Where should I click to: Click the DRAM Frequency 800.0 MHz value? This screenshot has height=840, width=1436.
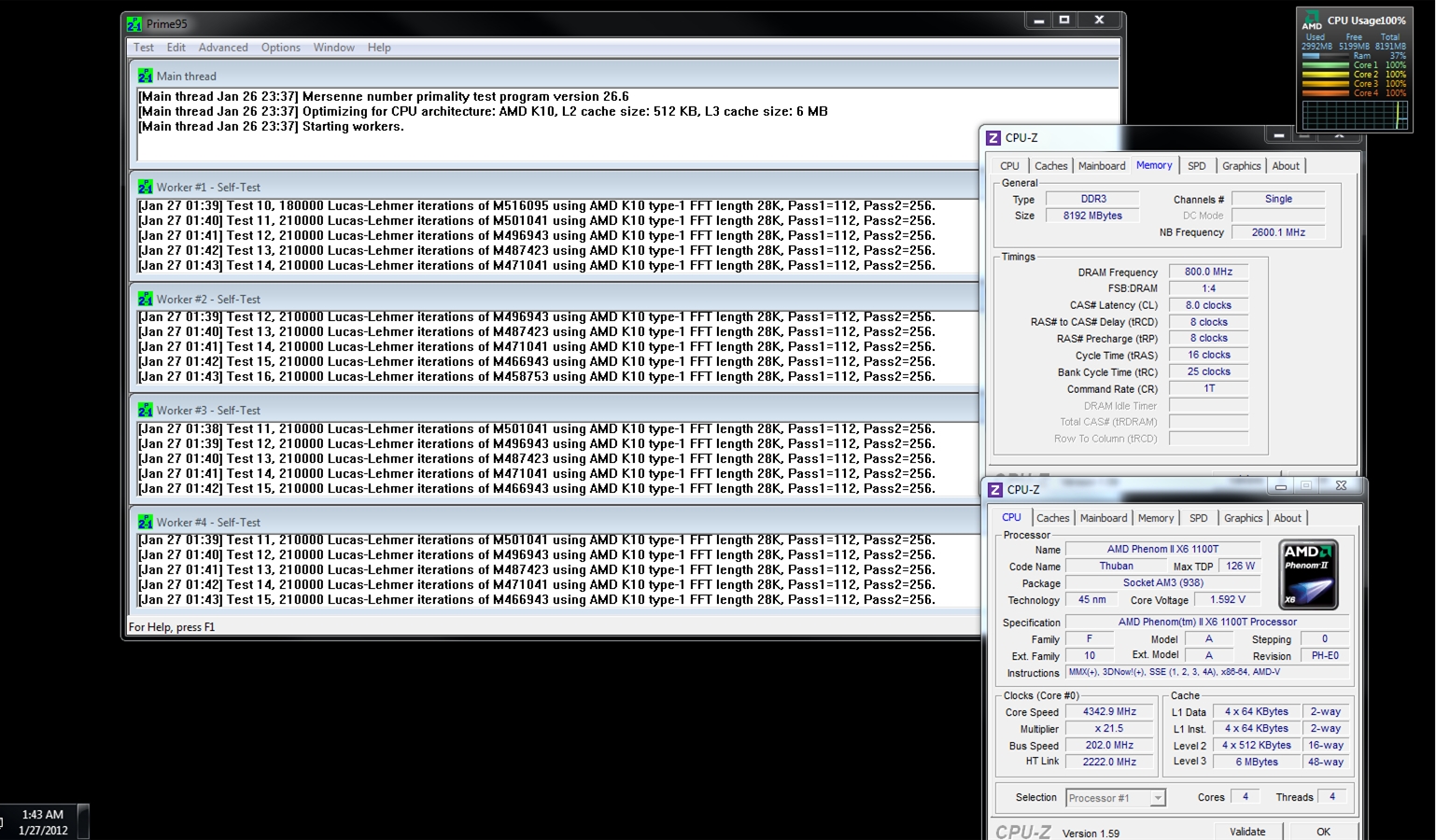click(x=1208, y=272)
